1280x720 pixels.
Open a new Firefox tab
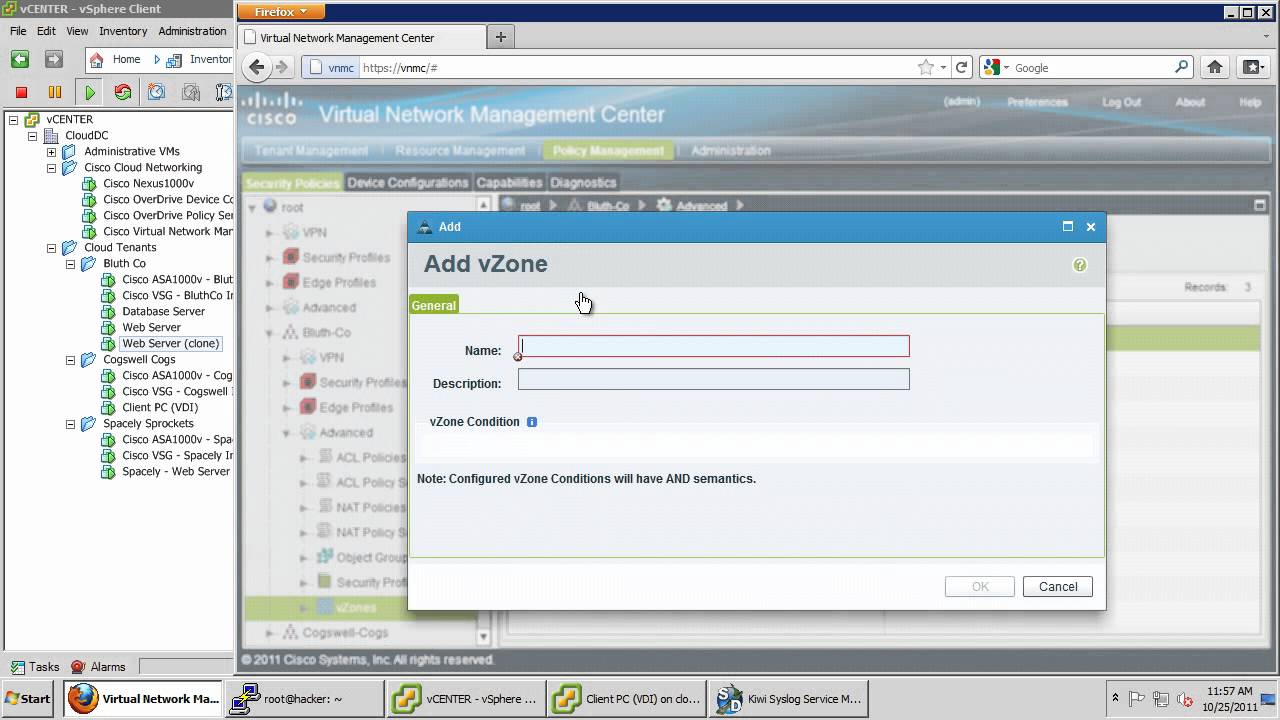[501, 37]
